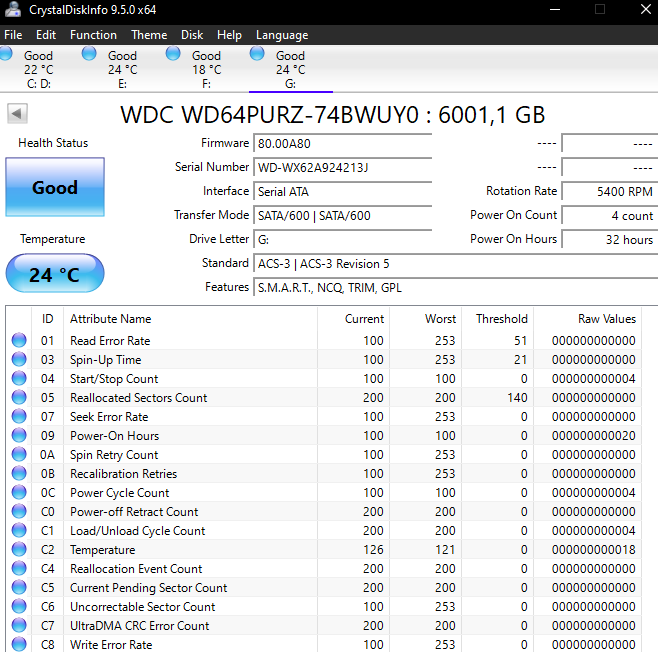Viewport: 658px width, 652px height.
Task: Open the Language menu
Action: coord(282,35)
